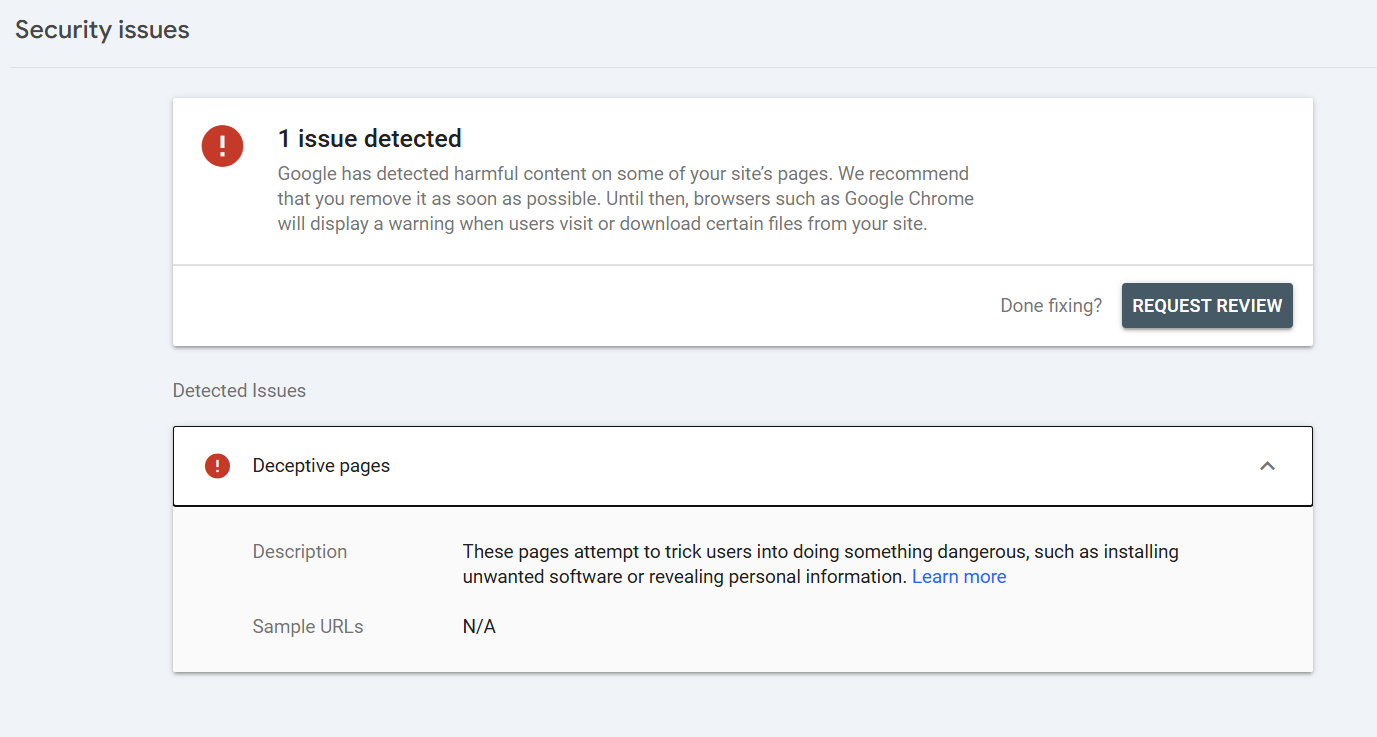Open the "Learn more" link
The image size is (1377, 737).
coord(958,576)
